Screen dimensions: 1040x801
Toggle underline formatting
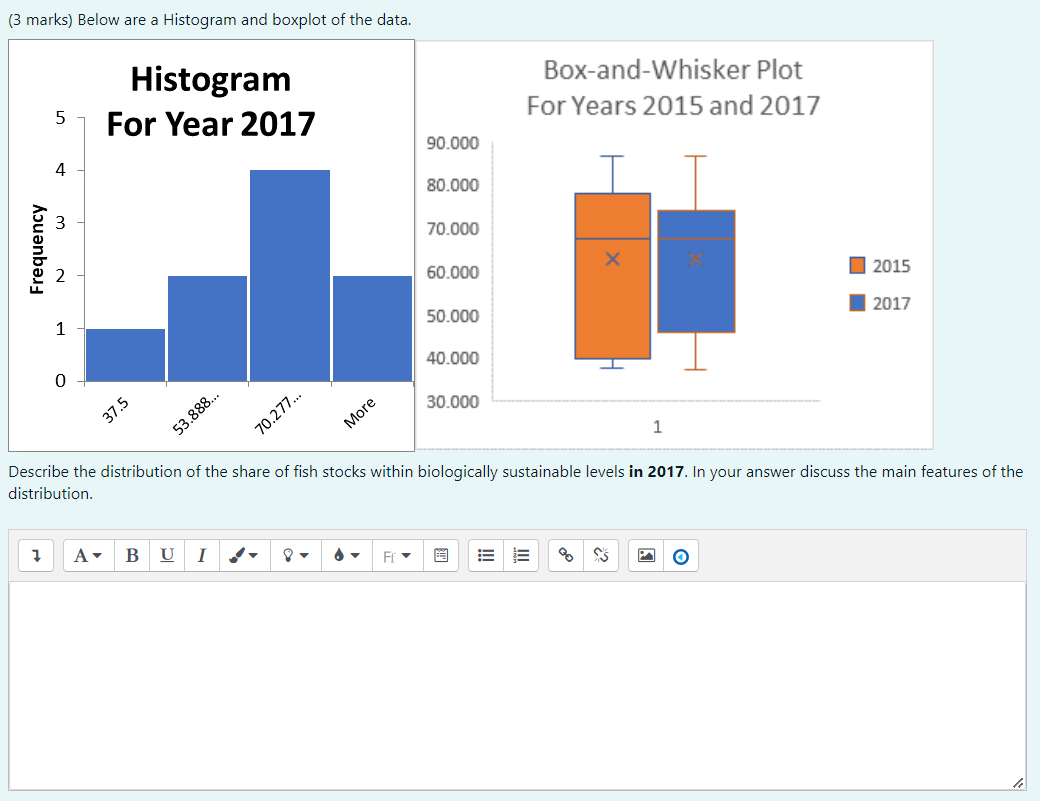[167, 556]
